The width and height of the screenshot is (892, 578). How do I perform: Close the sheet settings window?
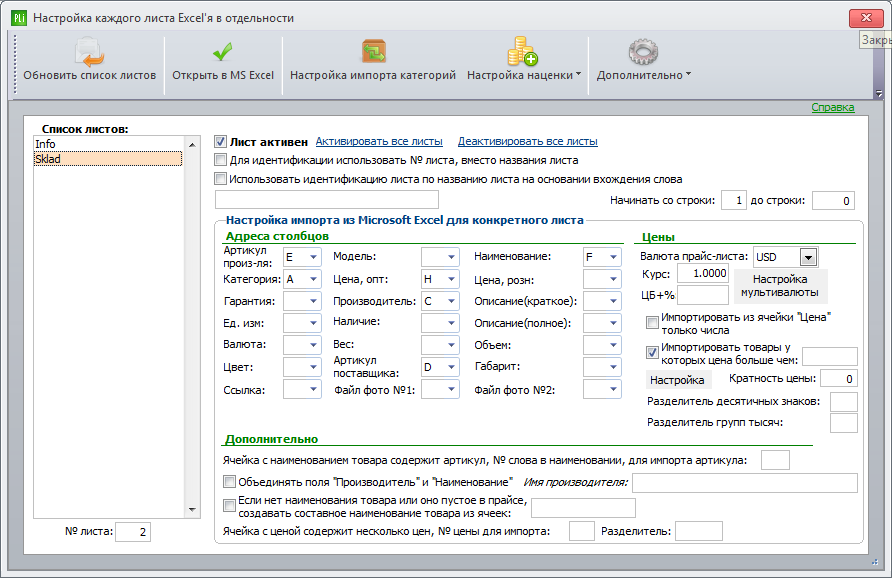pos(866,18)
